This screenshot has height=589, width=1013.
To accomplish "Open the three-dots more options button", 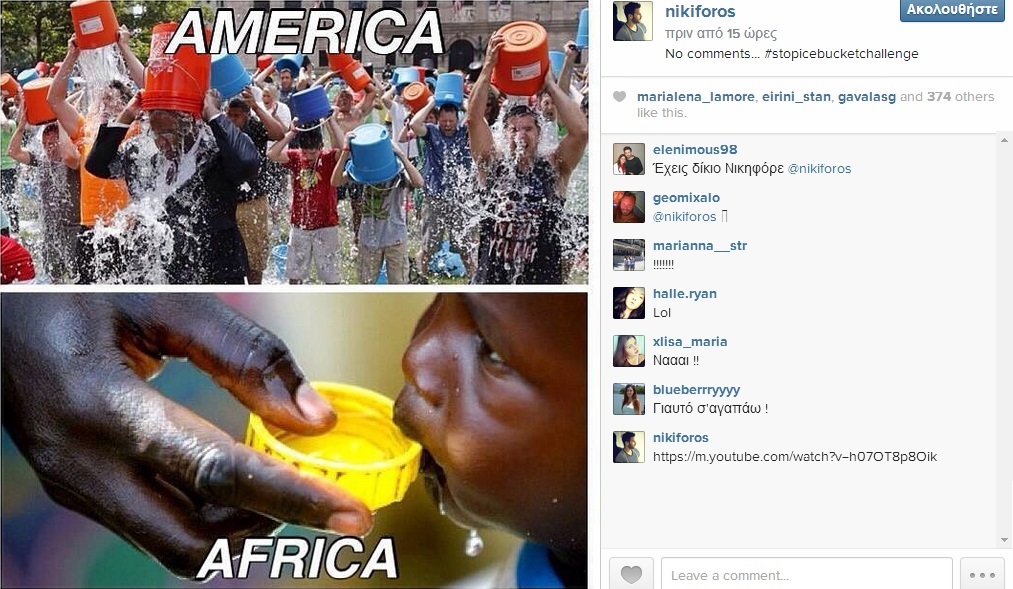I will click(x=982, y=574).
